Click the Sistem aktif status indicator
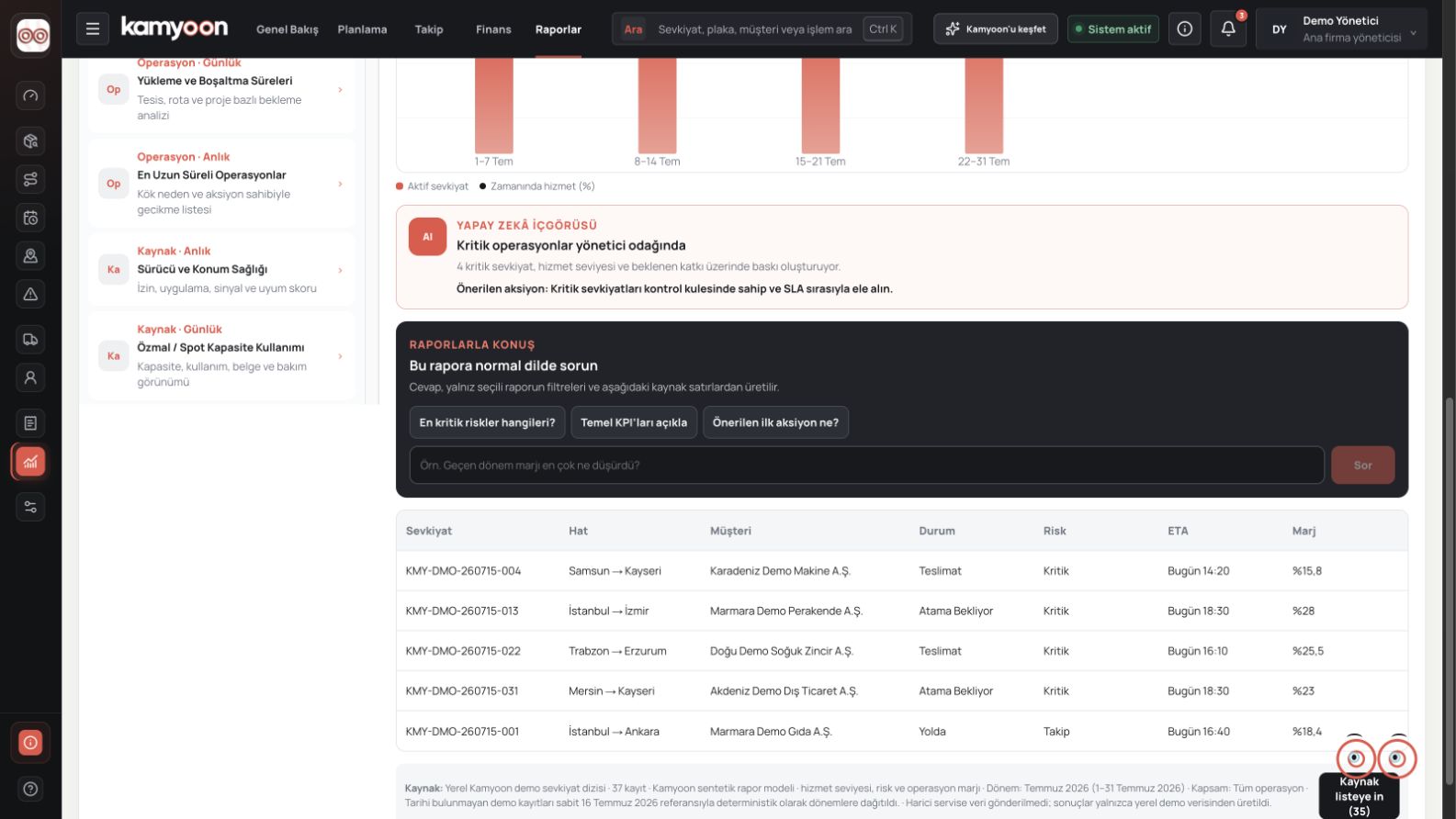1456x819 pixels. click(1112, 29)
